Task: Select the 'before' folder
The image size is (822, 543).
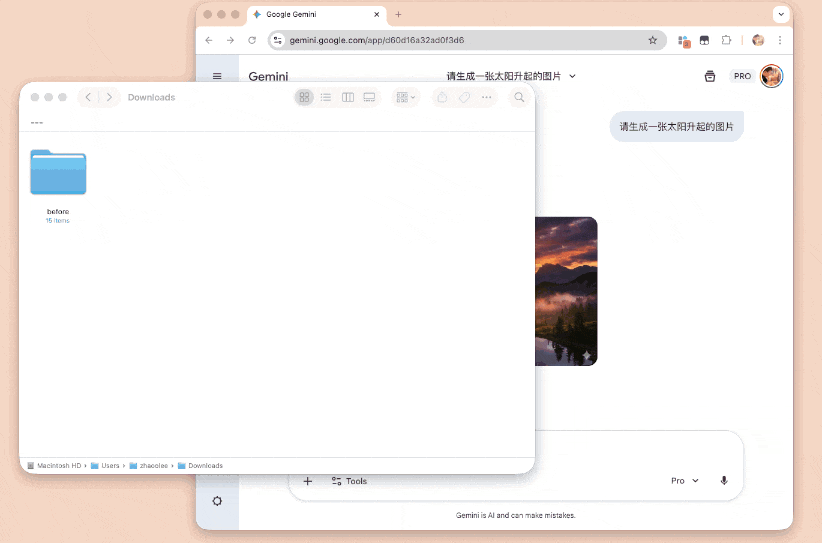Action: [58, 172]
